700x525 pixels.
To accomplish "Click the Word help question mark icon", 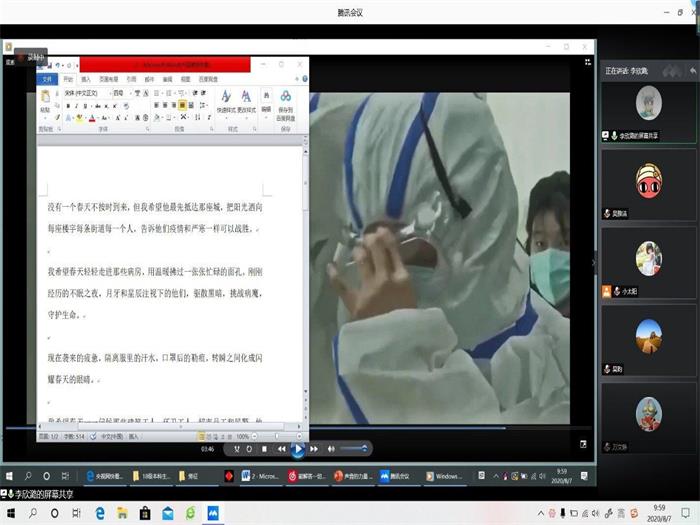I will [x=305, y=79].
